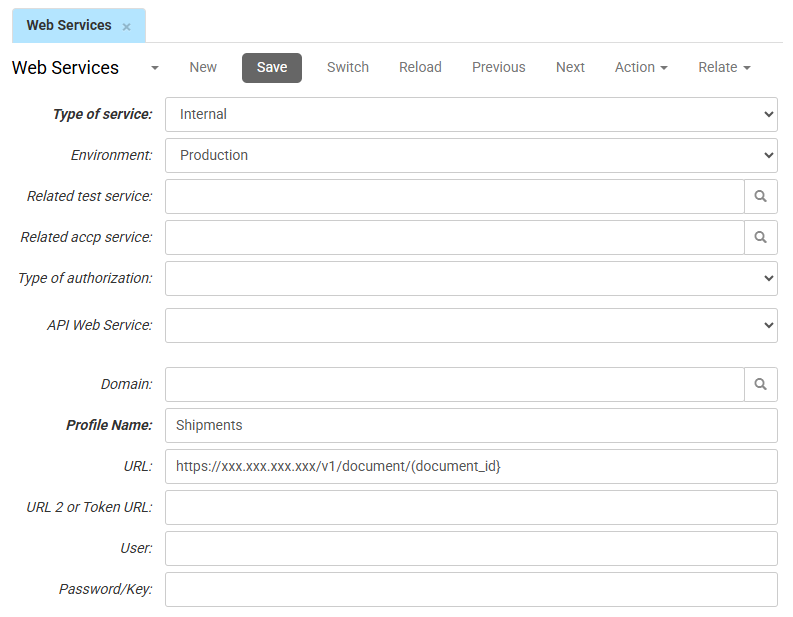Select the Web Services tab

coord(69,26)
